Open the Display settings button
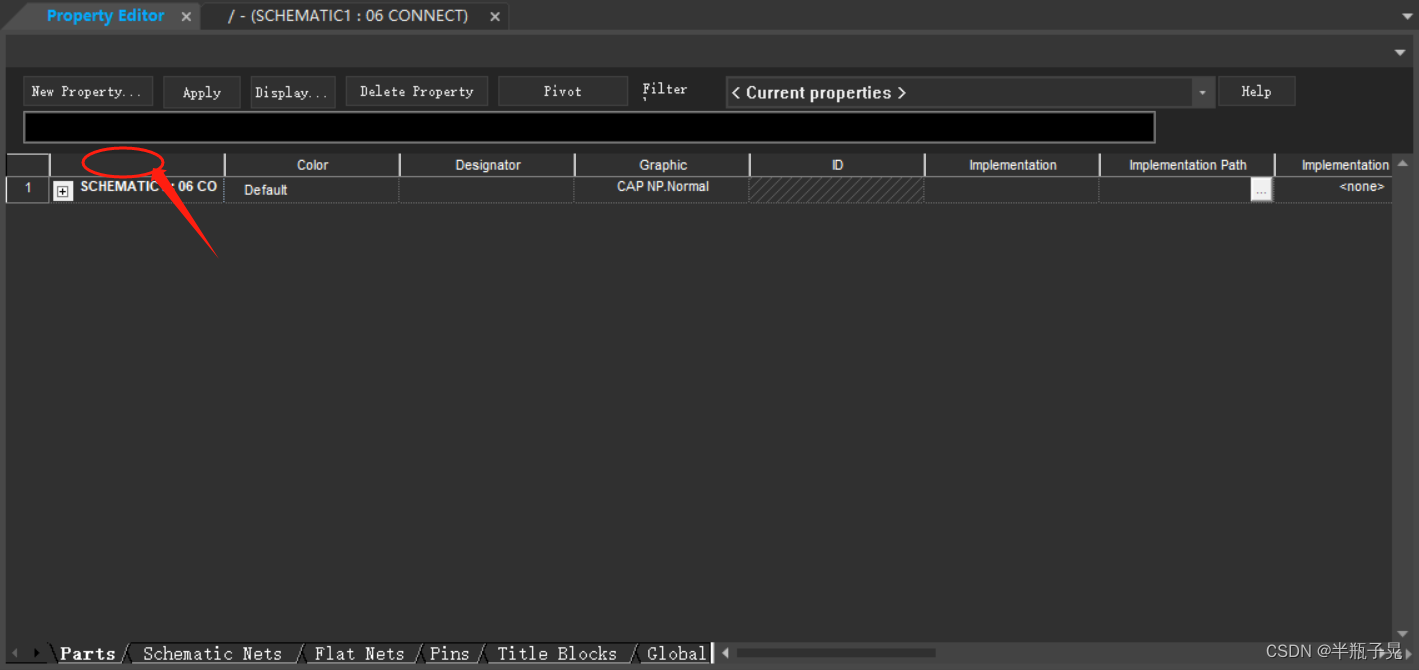 coord(292,92)
